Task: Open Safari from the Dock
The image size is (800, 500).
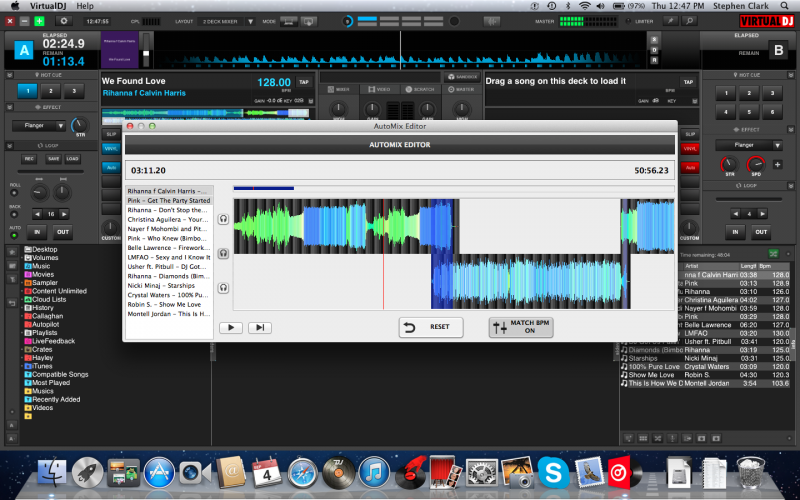Action: pyautogui.click(x=303, y=473)
